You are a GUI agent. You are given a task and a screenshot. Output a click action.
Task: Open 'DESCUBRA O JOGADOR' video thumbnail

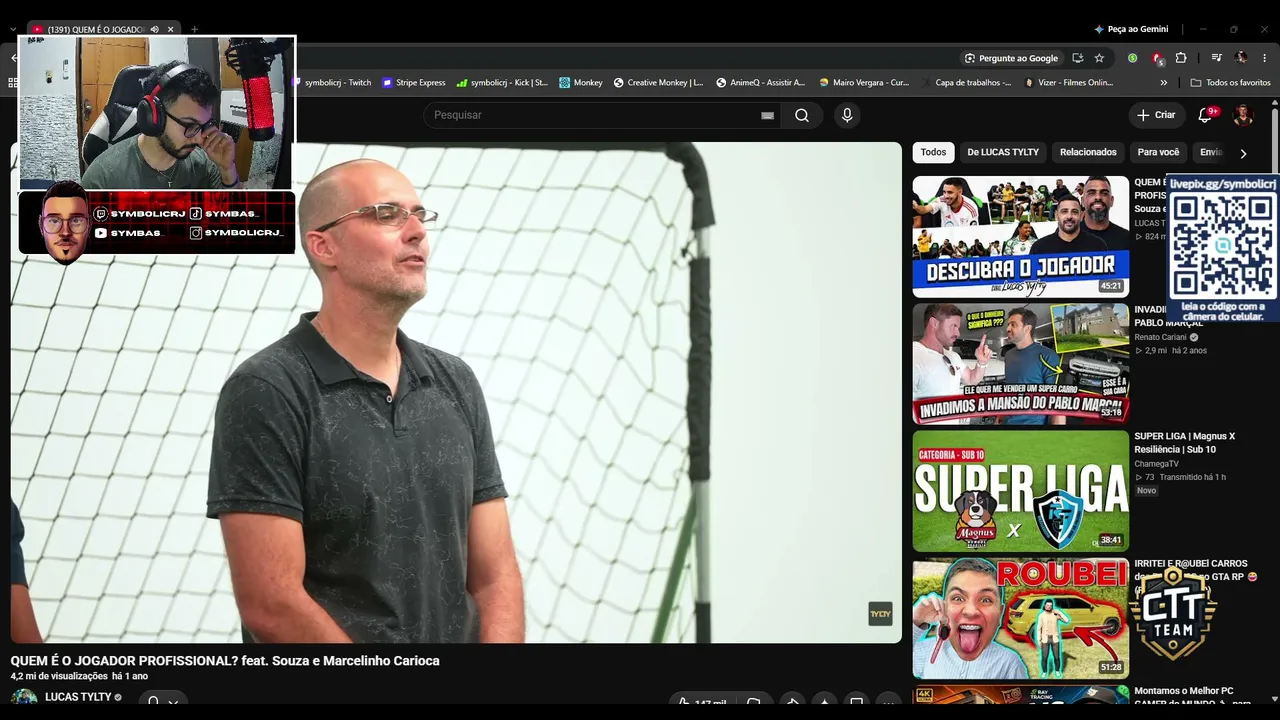(x=1020, y=237)
